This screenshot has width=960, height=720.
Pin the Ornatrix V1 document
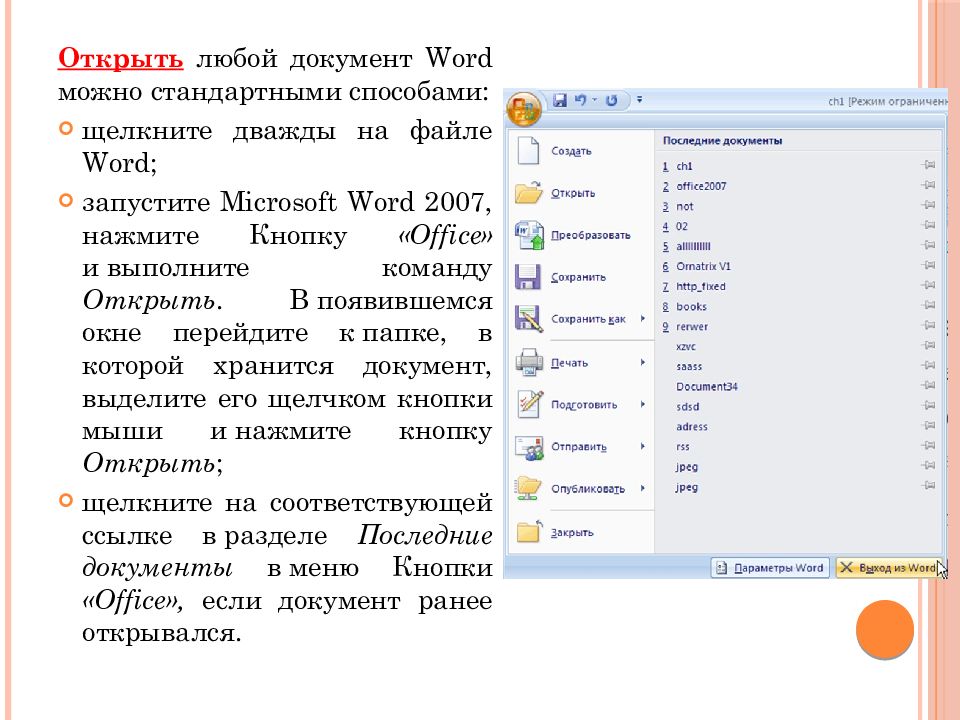[928, 265]
